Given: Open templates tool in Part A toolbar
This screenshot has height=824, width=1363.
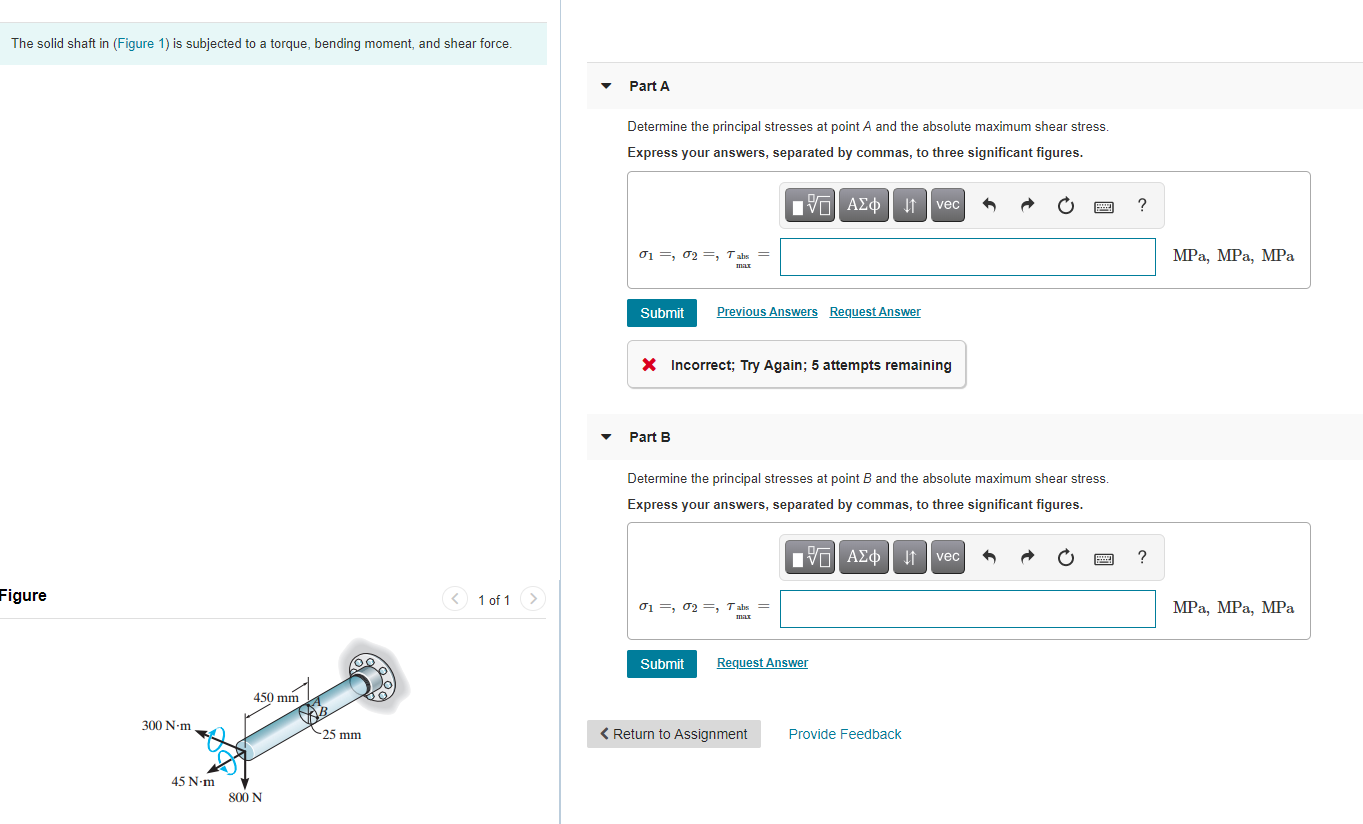Looking at the screenshot, I should 809,205.
